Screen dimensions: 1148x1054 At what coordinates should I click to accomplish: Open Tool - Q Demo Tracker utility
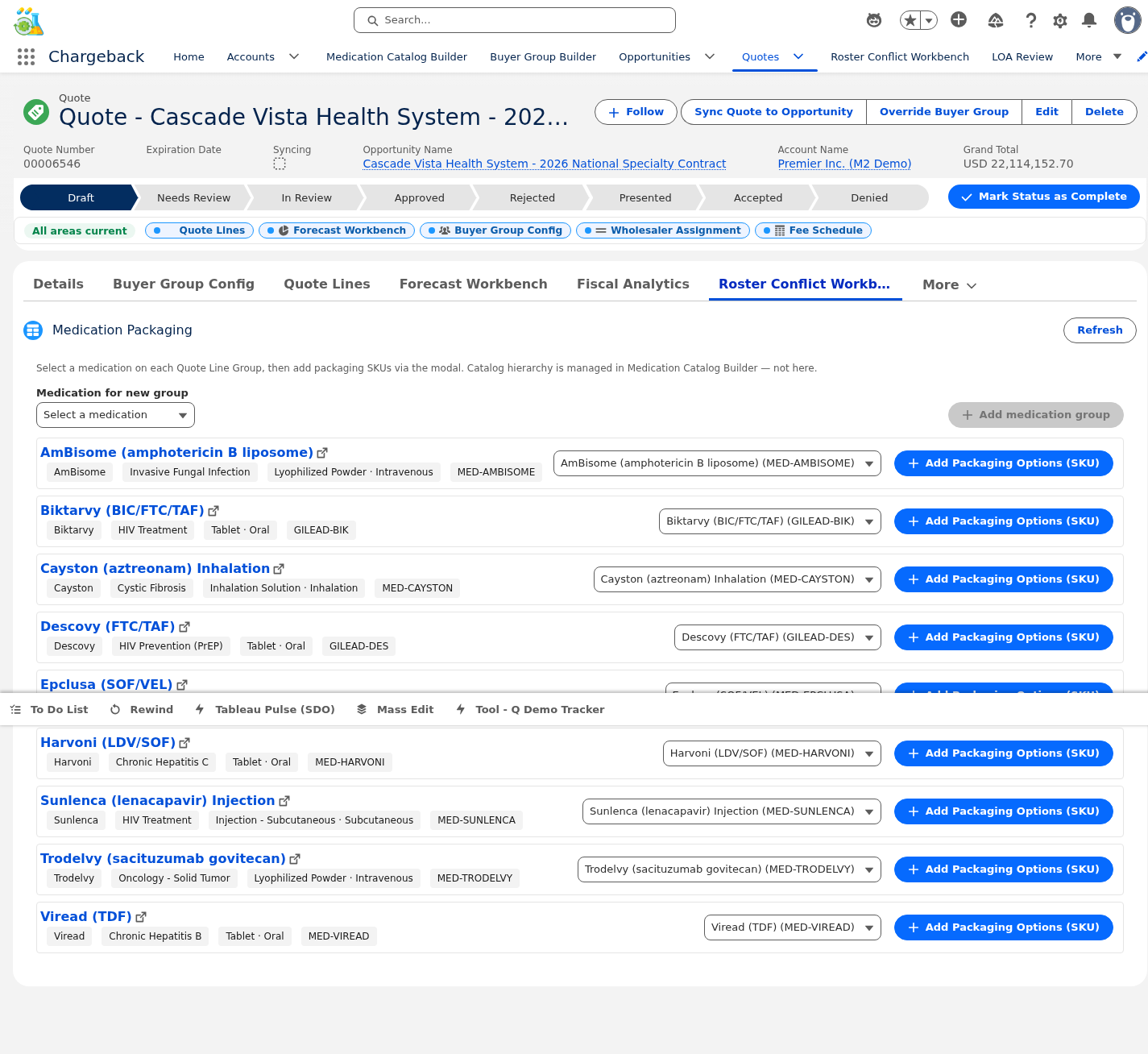pyautogui.click(x=530, y=710)
